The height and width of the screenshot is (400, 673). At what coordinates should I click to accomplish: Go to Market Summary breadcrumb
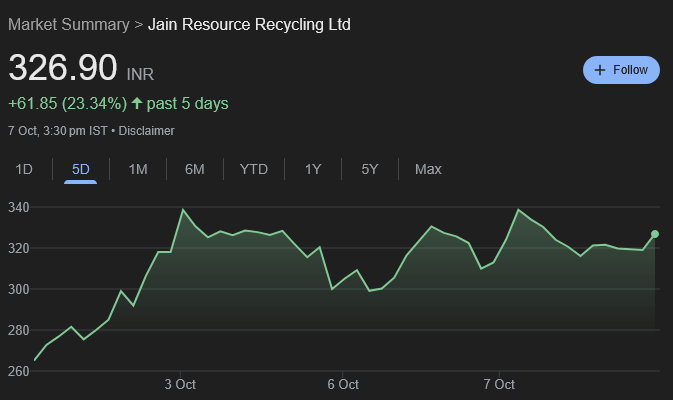tap(68, 24)
